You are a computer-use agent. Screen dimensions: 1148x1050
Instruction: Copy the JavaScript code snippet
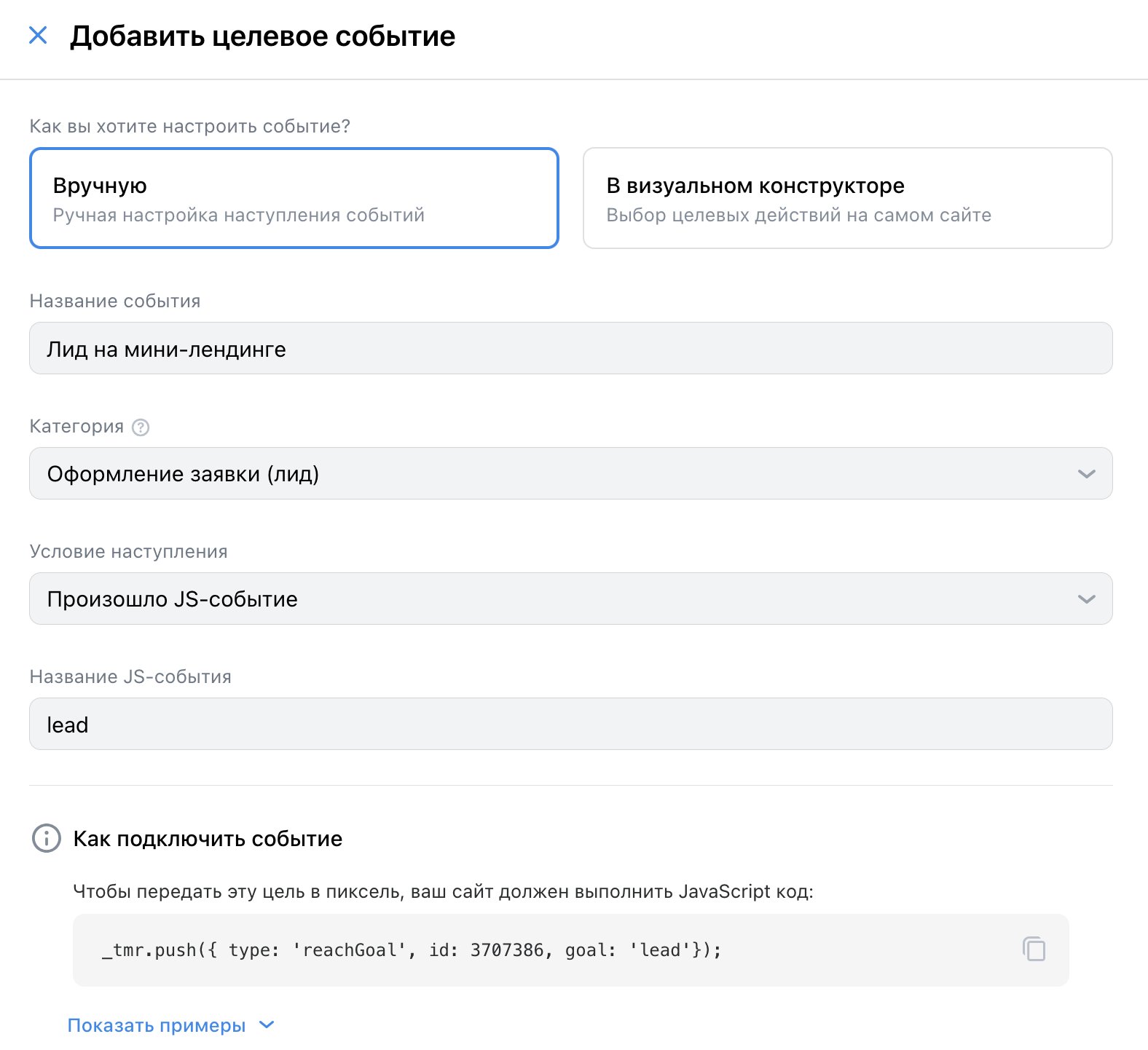pyautogui.click(x=1034, y=950)
